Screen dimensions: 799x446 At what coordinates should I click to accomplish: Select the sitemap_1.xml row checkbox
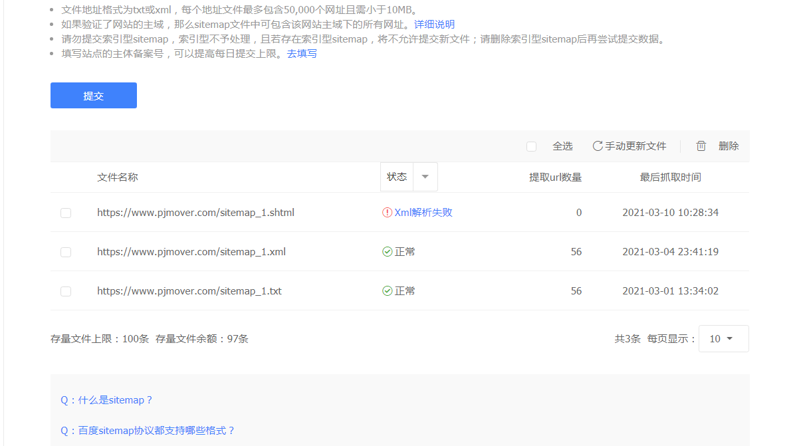coord(66,252)
